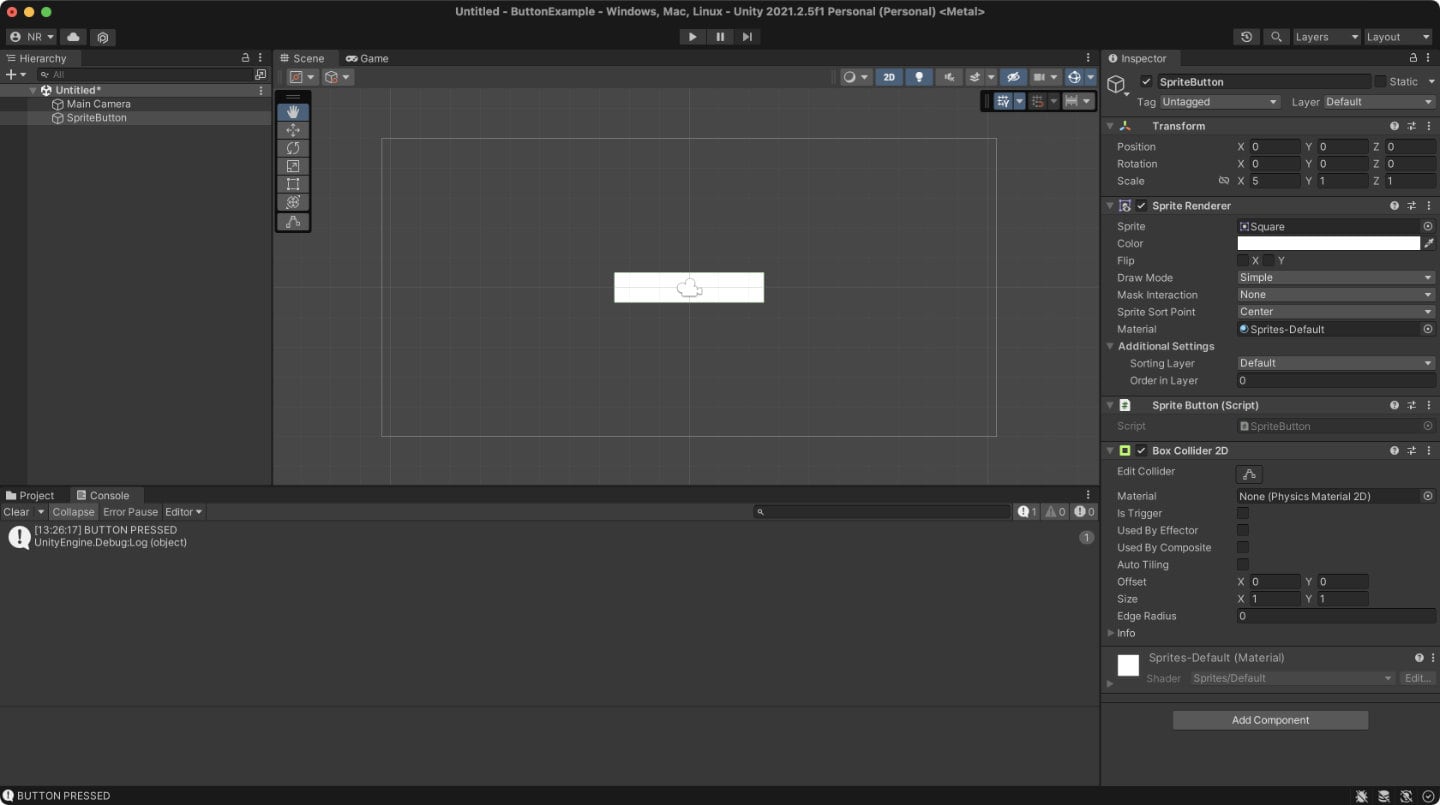This screenshot has height=805, width=1440.
Task: Open the search in the toolbar
Action: (x=1276, y=37)
